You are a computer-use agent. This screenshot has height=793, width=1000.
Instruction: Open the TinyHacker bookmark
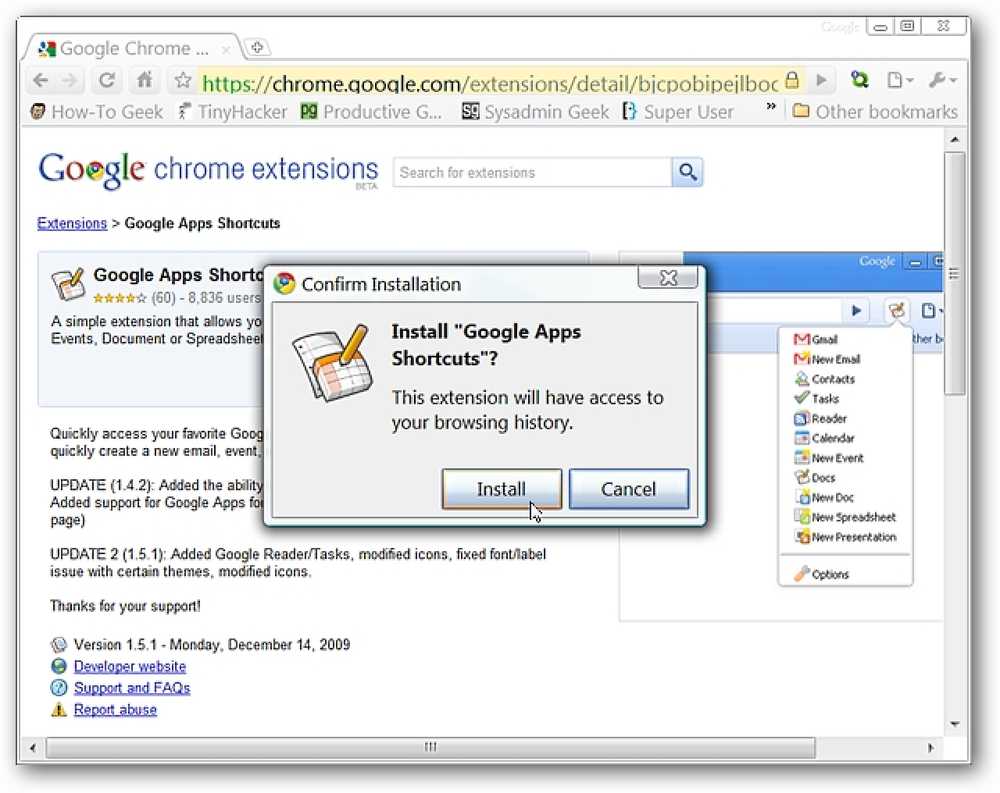[232, 112]
